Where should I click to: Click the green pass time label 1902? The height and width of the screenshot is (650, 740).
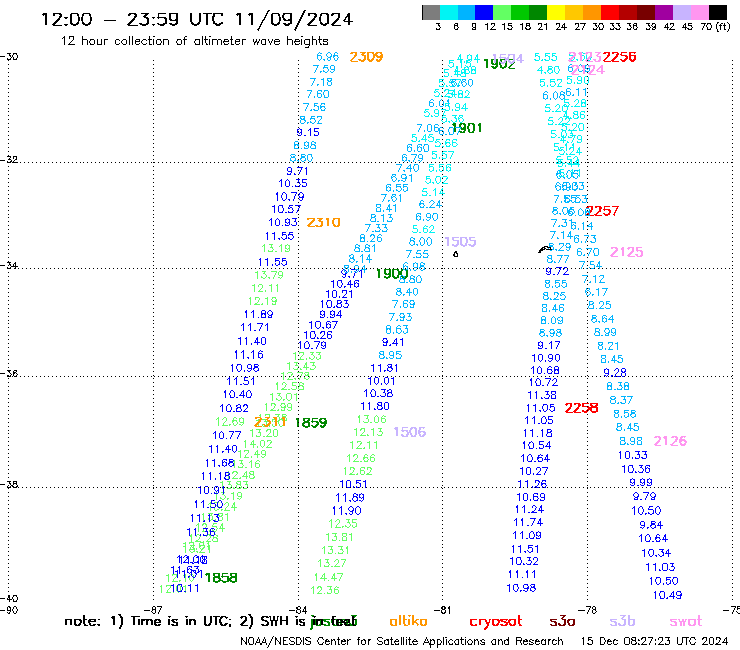click(499, 64)
